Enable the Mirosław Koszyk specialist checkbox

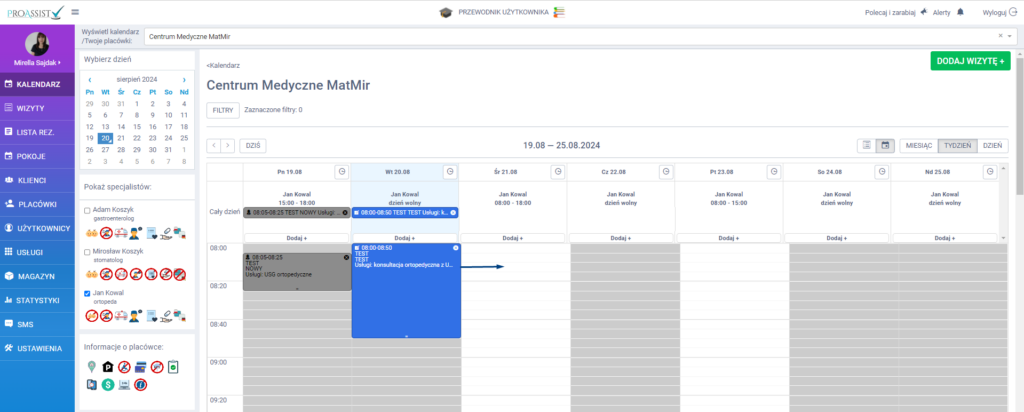tap(87, 251)
